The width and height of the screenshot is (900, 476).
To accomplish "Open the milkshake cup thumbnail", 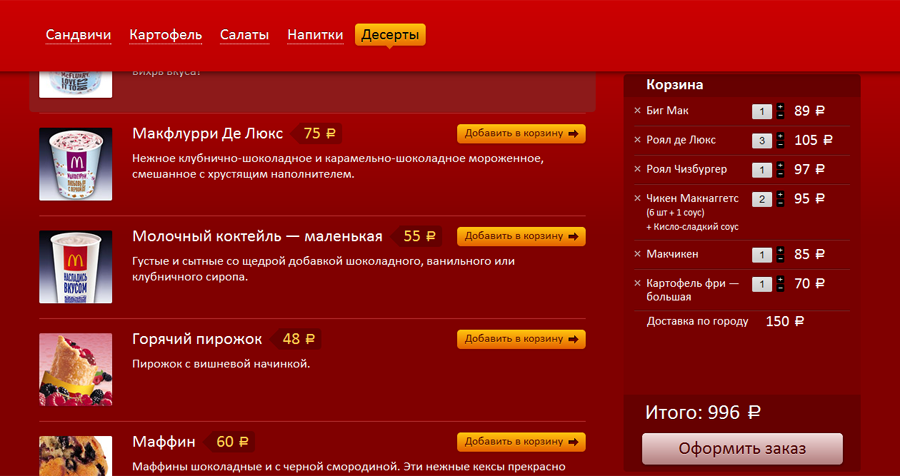I will (76, 267).
